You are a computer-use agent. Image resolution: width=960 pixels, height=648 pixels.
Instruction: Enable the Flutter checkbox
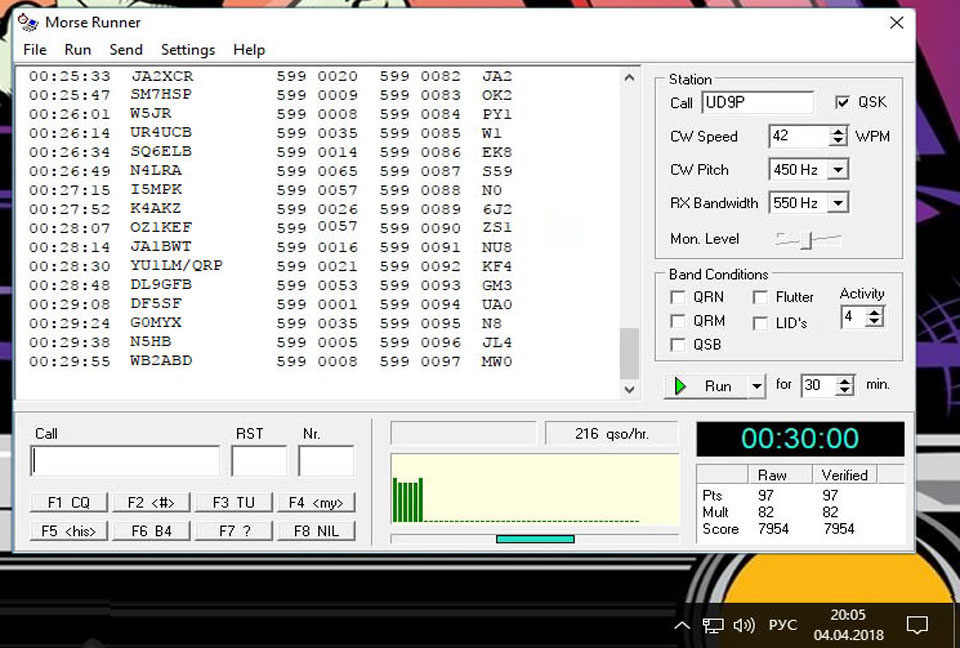tap(760, 297)
